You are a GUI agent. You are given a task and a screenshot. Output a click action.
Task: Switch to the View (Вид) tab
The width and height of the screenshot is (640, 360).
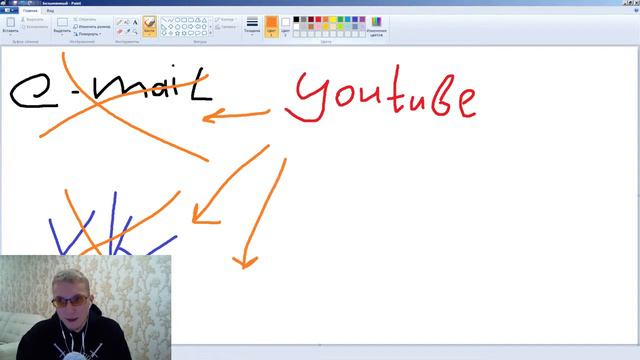50,11
